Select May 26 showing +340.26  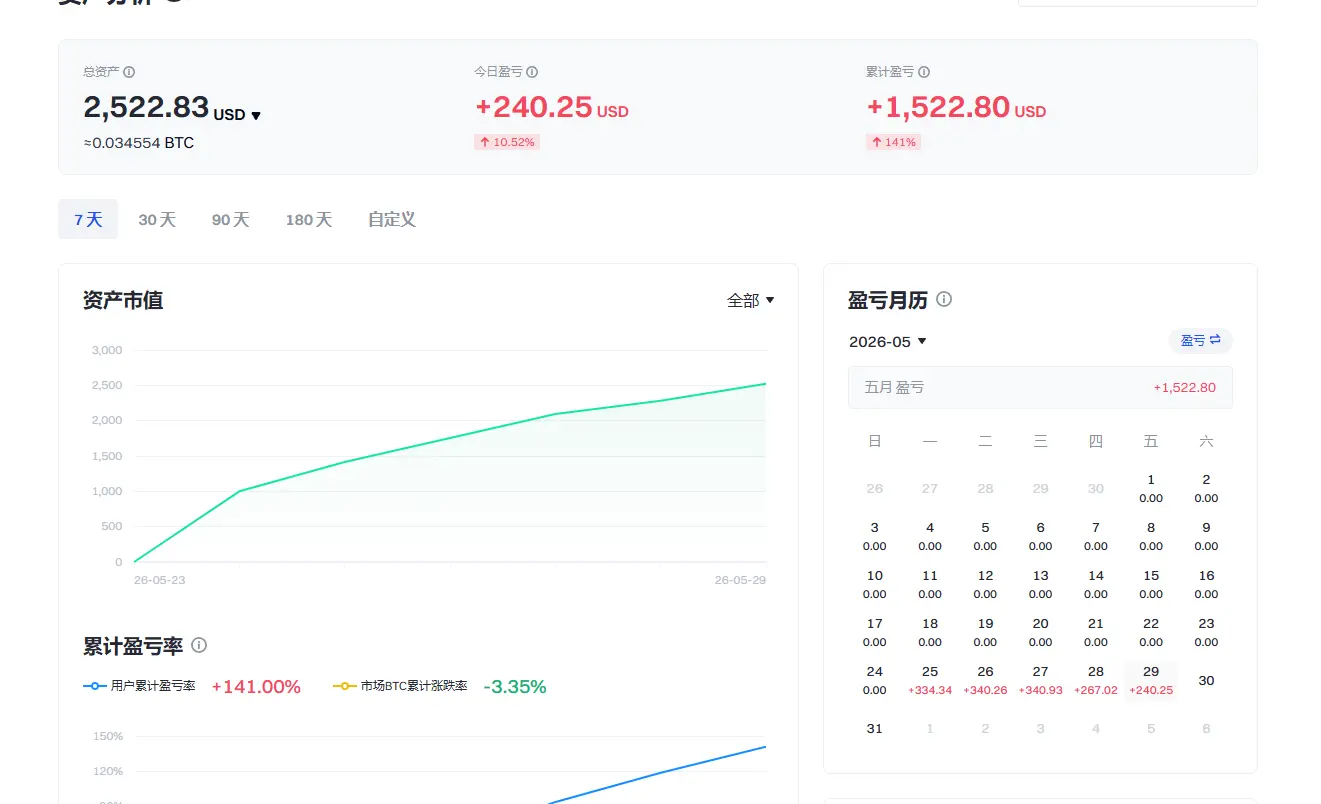(x=985, y=680)
